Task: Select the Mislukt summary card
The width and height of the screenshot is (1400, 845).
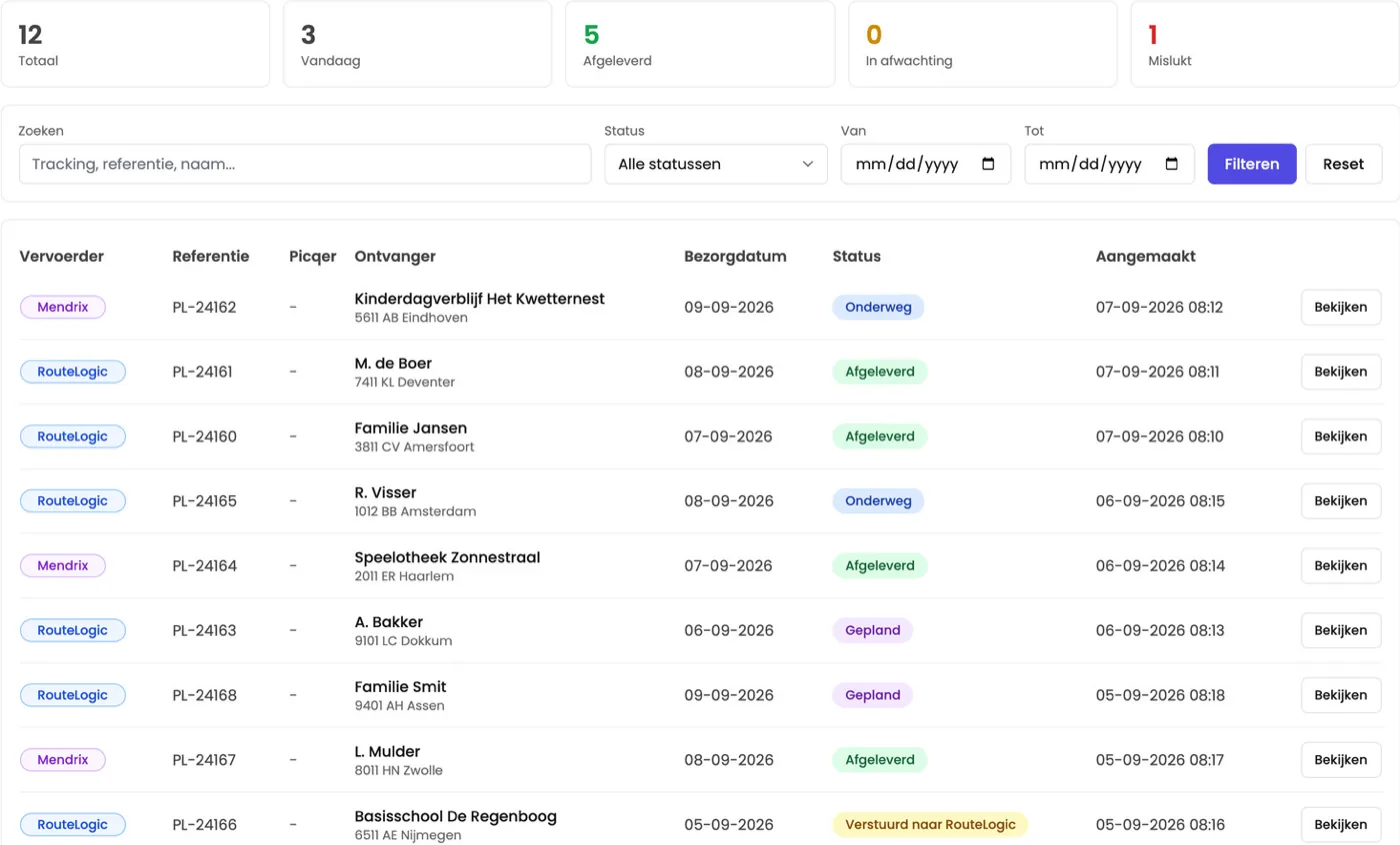Action: click(x=1265, y=44)
